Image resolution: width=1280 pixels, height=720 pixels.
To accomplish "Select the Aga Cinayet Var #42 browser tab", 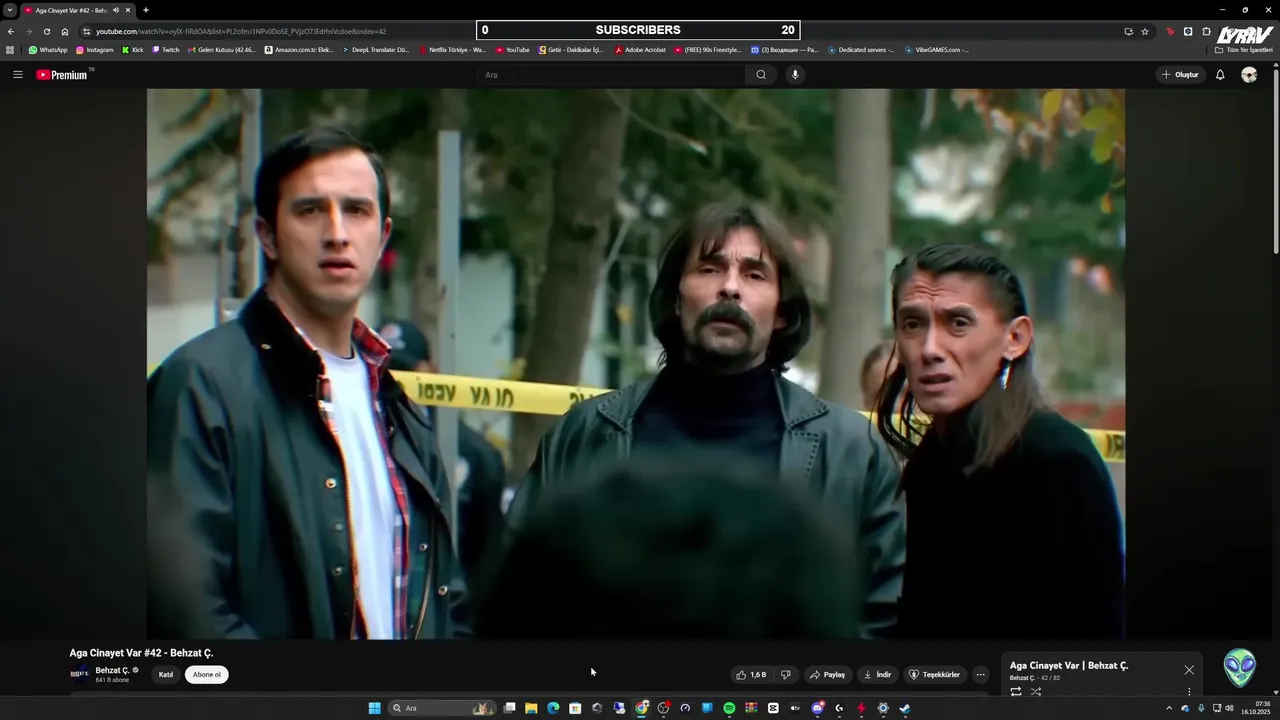I will (78, 10).
